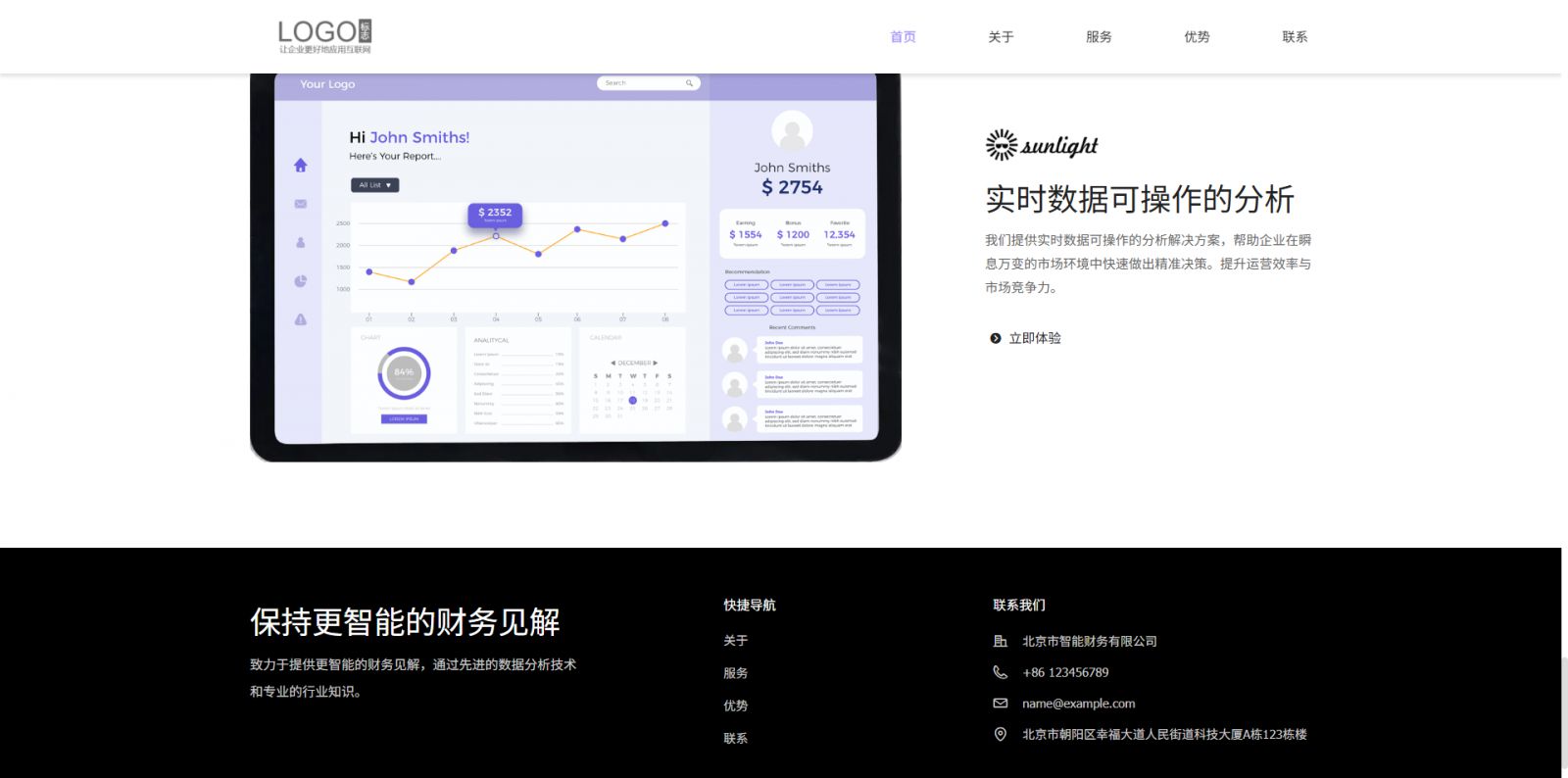Image resolution: width=1568 pixels, height=778 pixels.
Task: Click the location pin icon beside the address
Action: [x=1001, y=734]
